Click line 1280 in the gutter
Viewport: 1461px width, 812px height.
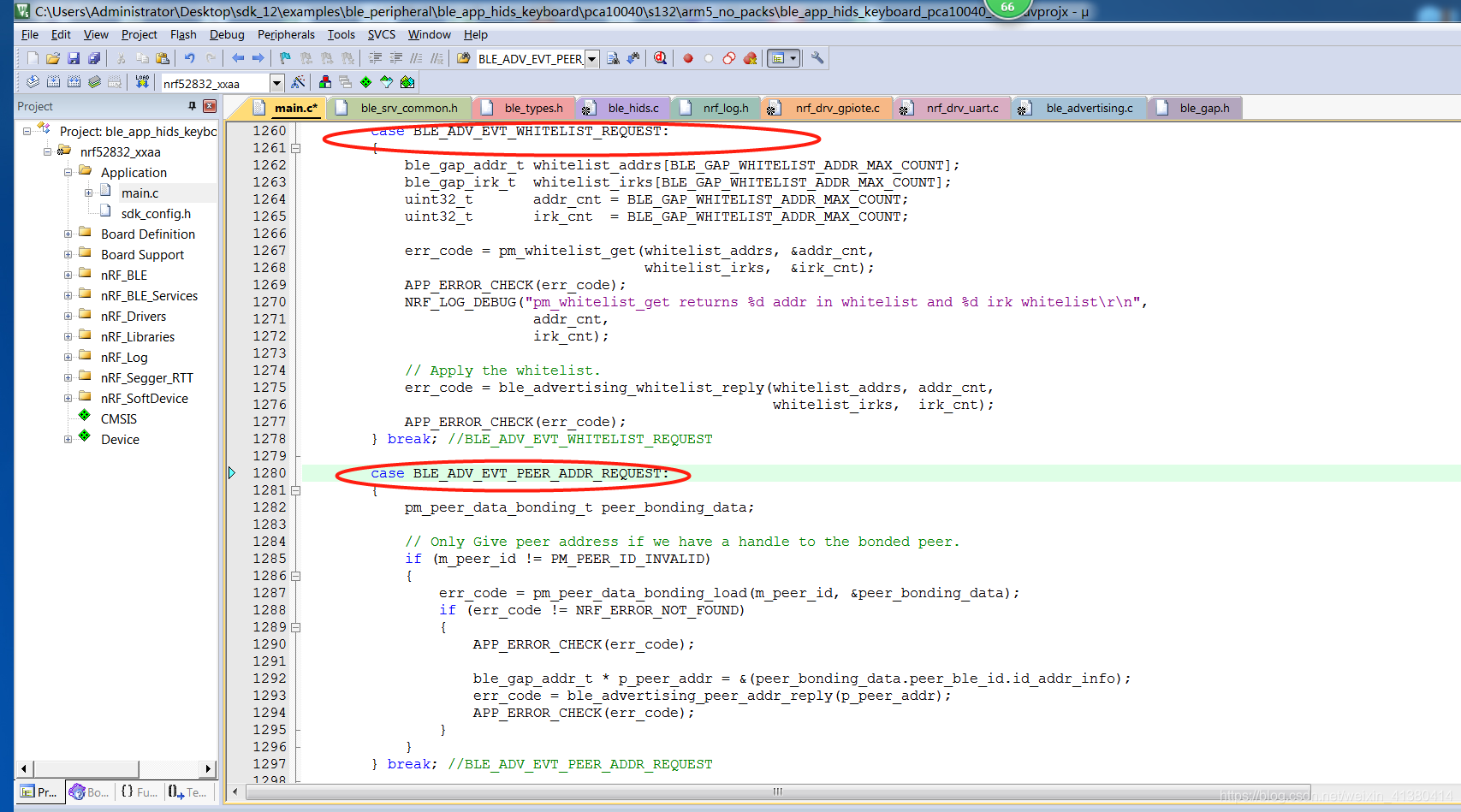(270, 473)
